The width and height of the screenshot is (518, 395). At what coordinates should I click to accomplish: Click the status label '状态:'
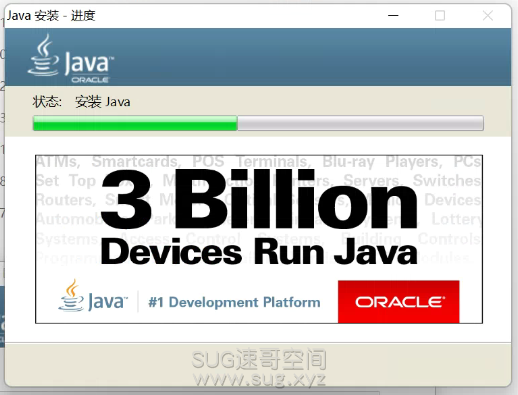(x=47, y=101)
